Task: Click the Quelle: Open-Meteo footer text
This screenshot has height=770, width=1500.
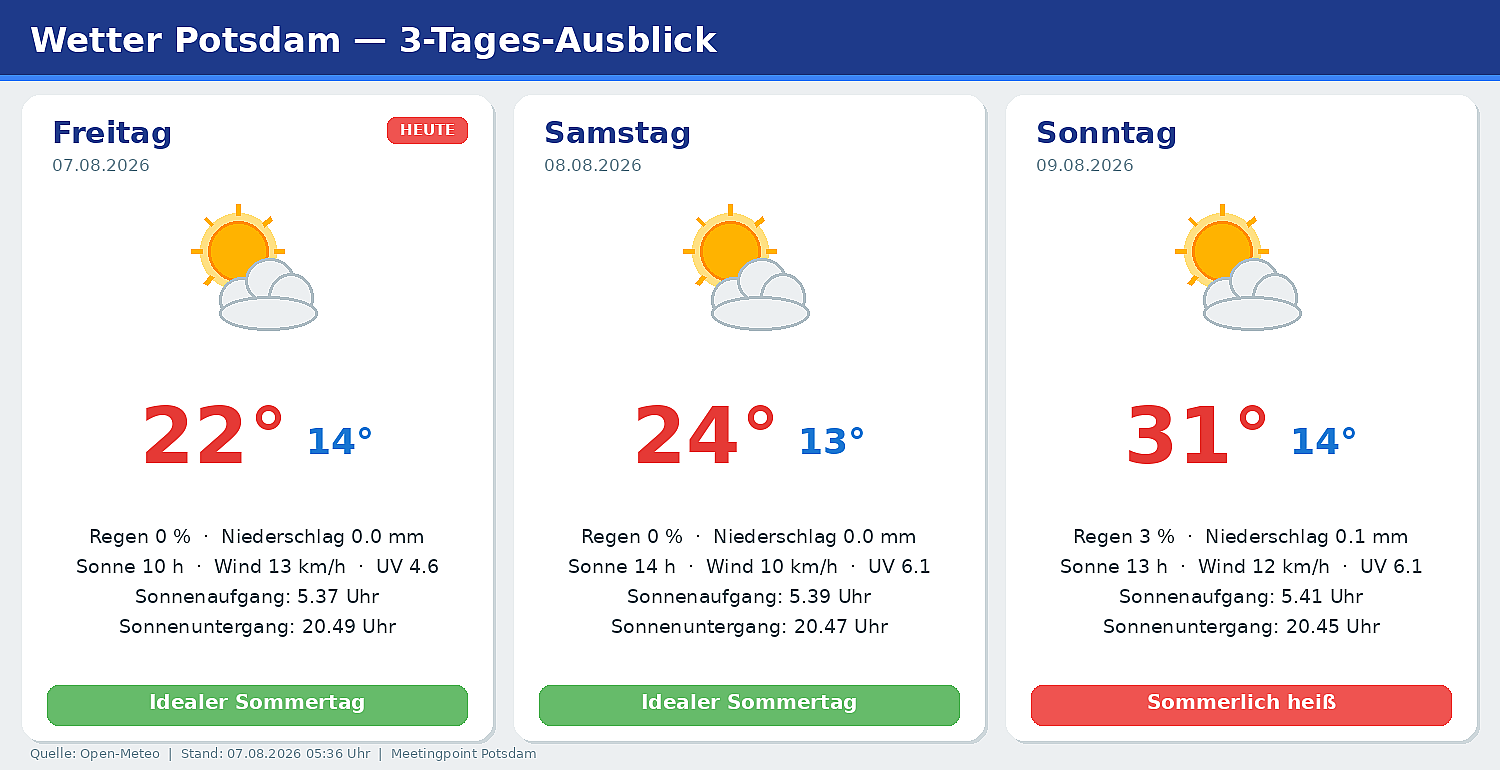Action: click(x=95, y=754)
